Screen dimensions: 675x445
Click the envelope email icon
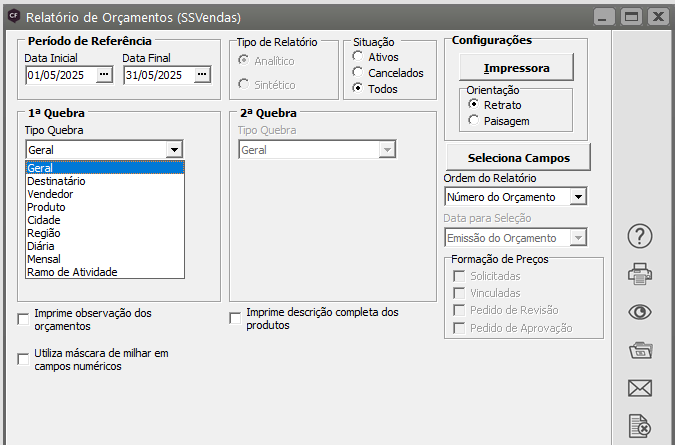coord(640,388)
